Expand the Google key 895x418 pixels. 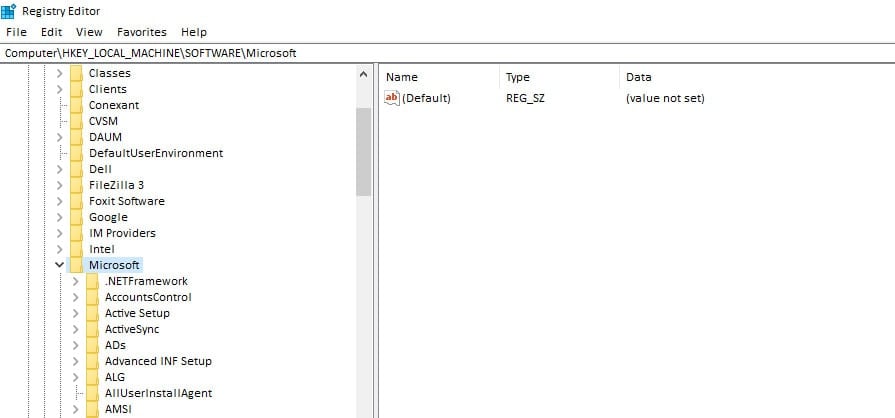click(x=59, y=217)
